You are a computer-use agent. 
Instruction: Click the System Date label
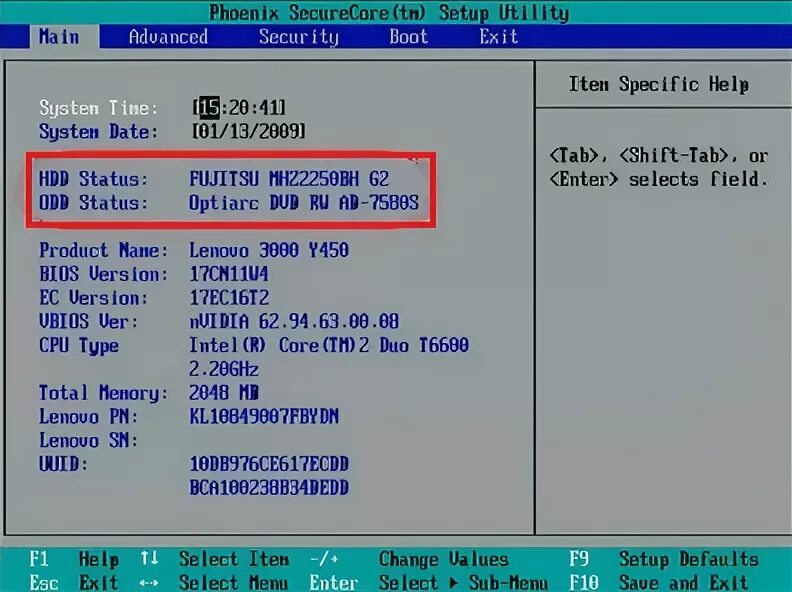(98, 131)
